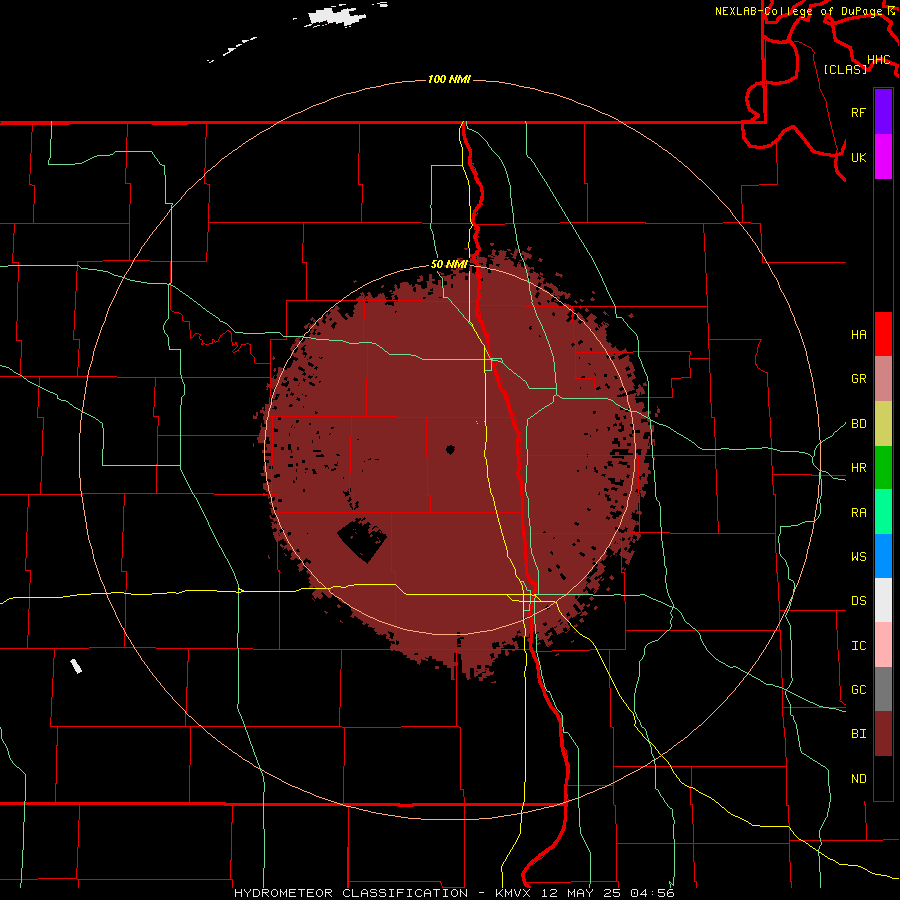Click the DS legend label
The width and height of the screenshot is (900, 900).
click(x=858, y=601)
